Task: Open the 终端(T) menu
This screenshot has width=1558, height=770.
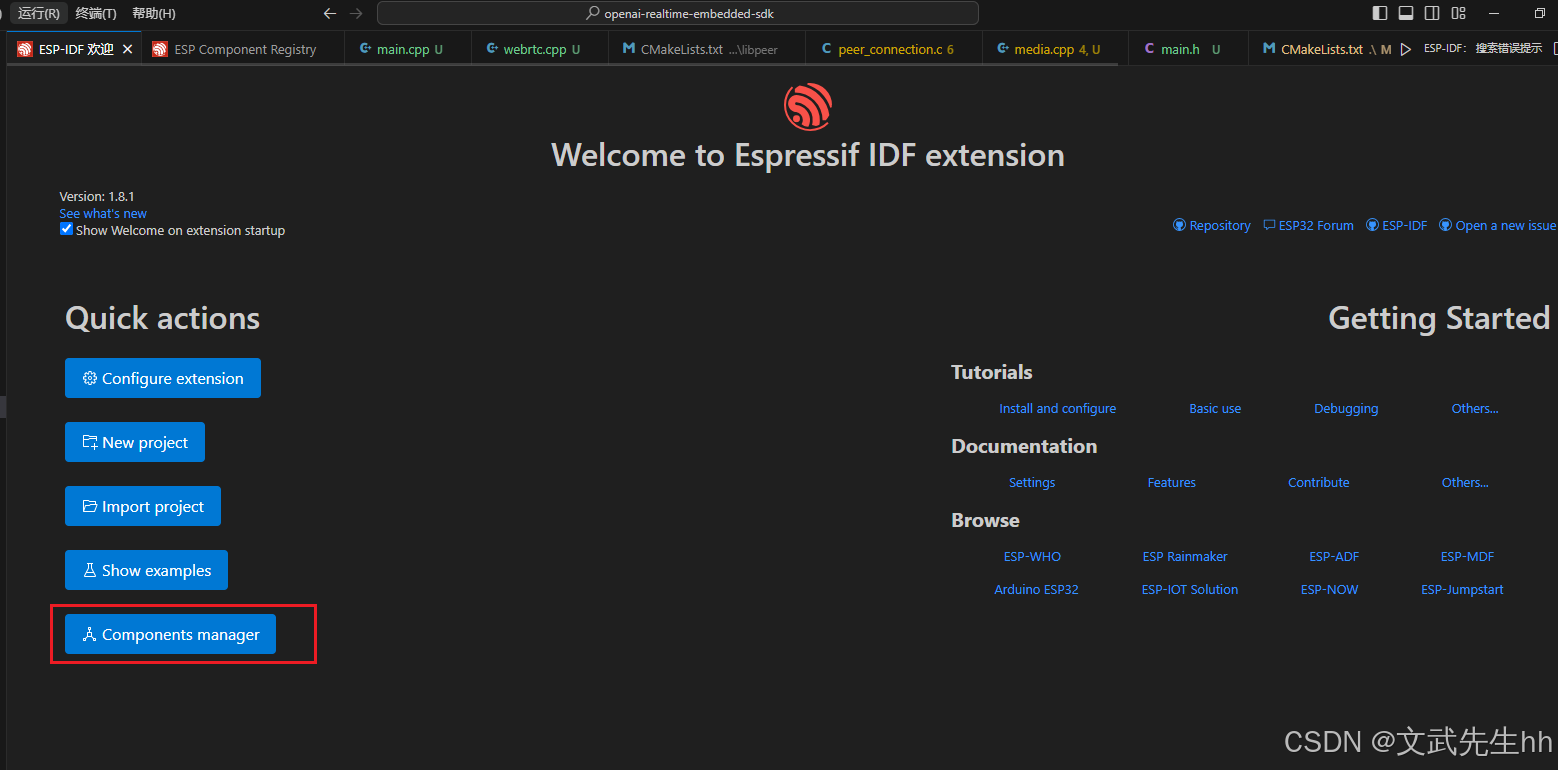Action: pyautogui.click(x=96, y=13)
